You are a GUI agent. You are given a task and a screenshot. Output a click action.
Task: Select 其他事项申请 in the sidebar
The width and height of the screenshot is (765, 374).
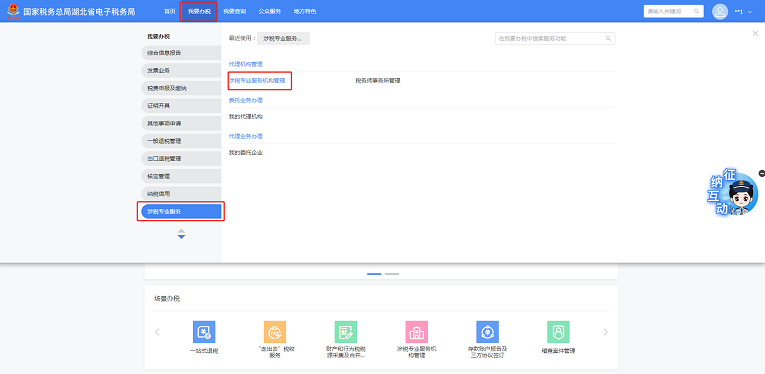coord(181,123)
